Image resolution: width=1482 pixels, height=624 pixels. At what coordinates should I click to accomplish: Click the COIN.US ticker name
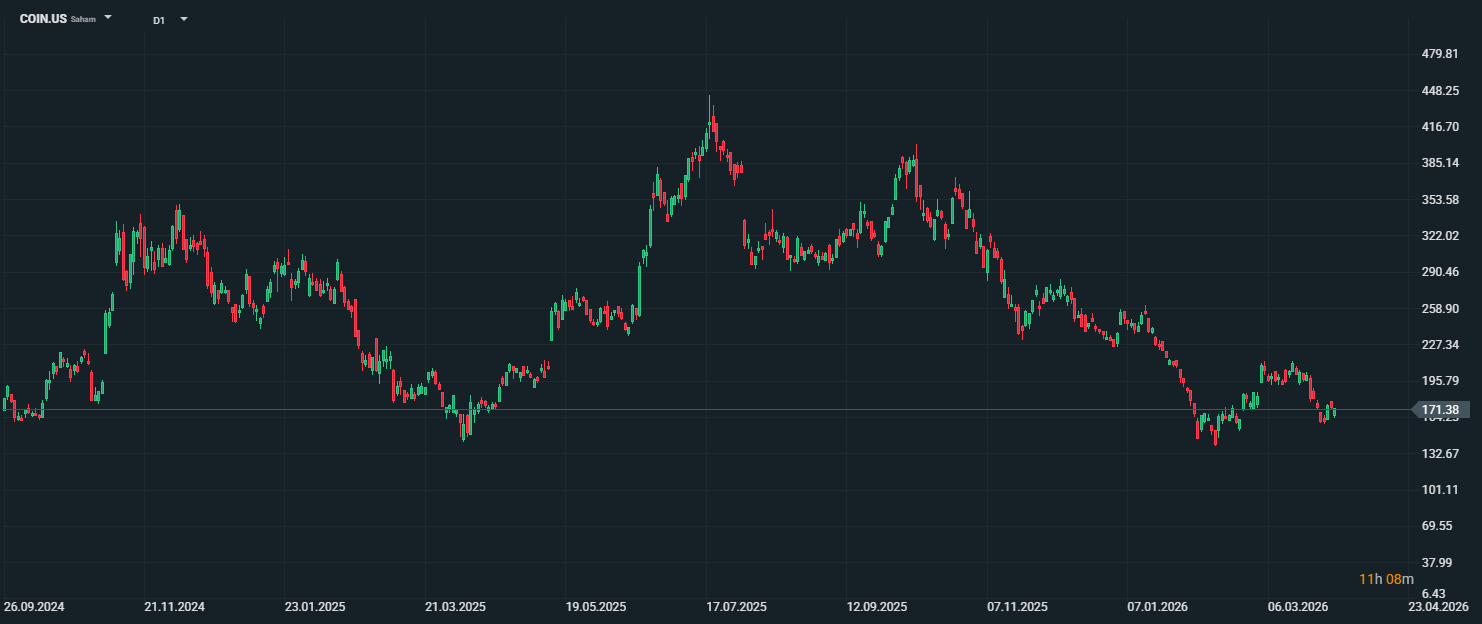43,19
